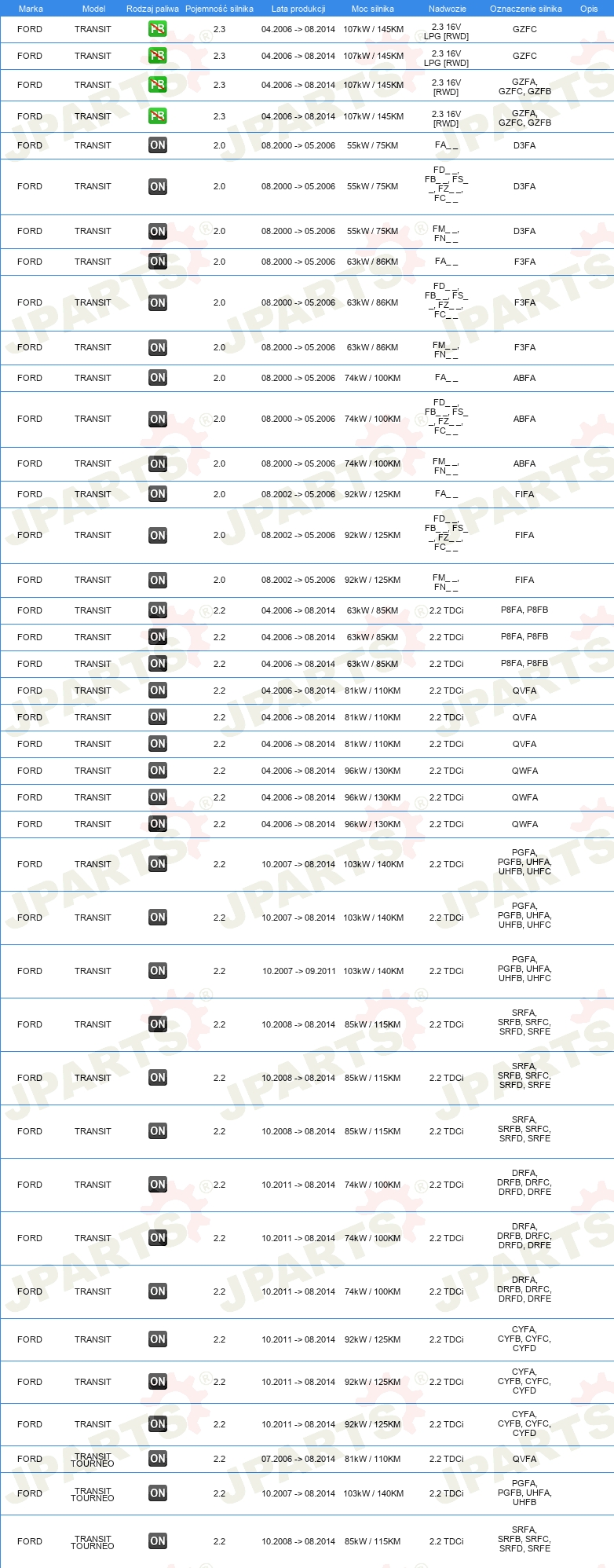614x1568 pixels.
Task: Click 'F3FA' in the FM__, FN__ row
Action: coord(524,347)
